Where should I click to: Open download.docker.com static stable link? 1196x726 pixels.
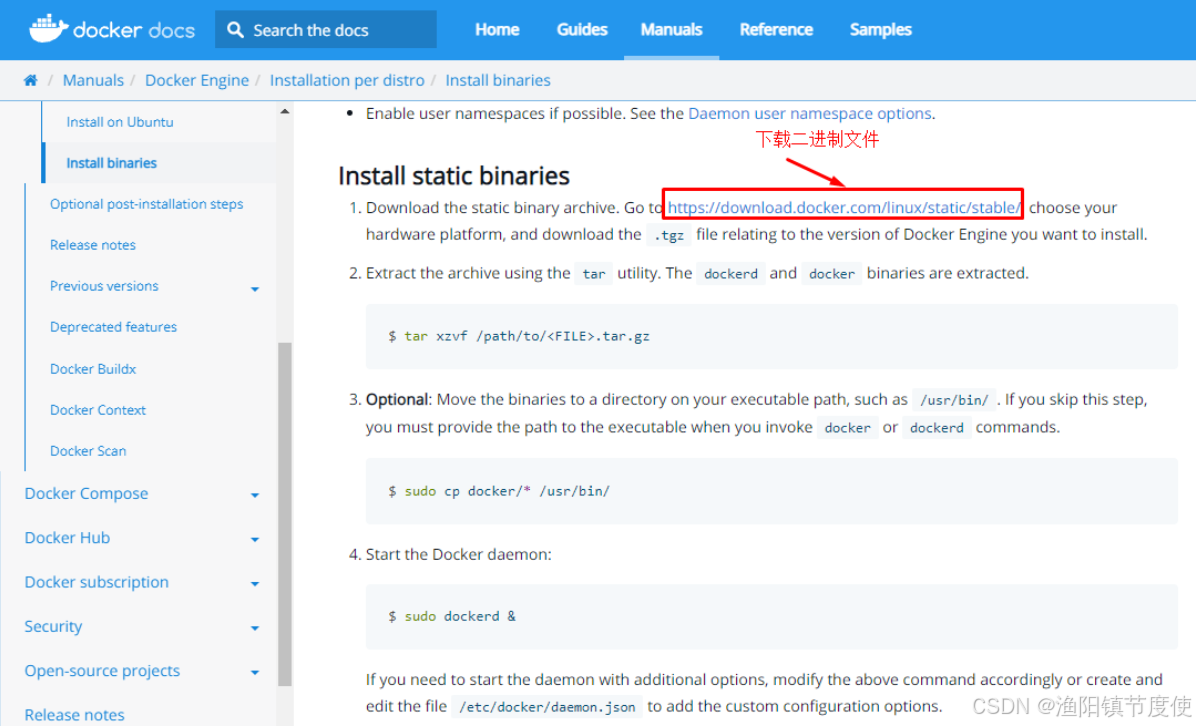pyautogui.click(x=844, y=207)
